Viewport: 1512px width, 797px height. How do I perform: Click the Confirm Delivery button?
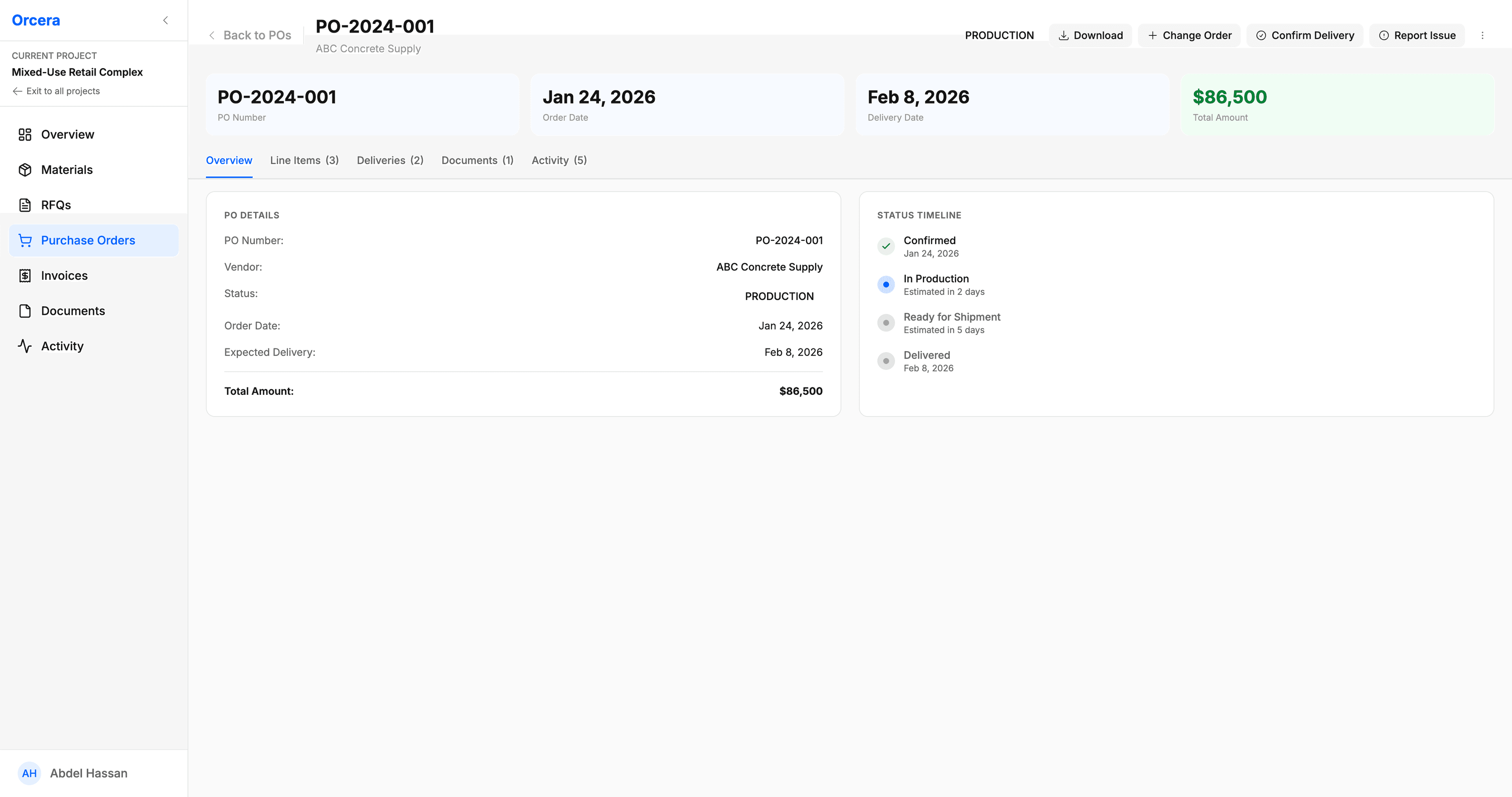1305,35
